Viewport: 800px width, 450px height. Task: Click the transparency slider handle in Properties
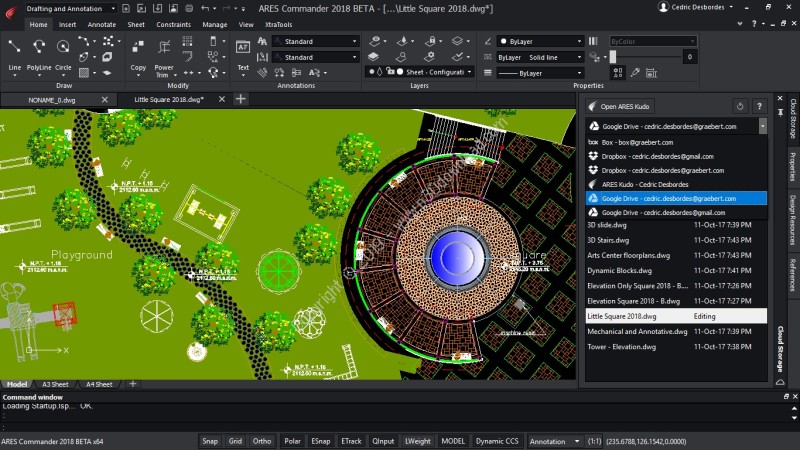click(613, 57)
